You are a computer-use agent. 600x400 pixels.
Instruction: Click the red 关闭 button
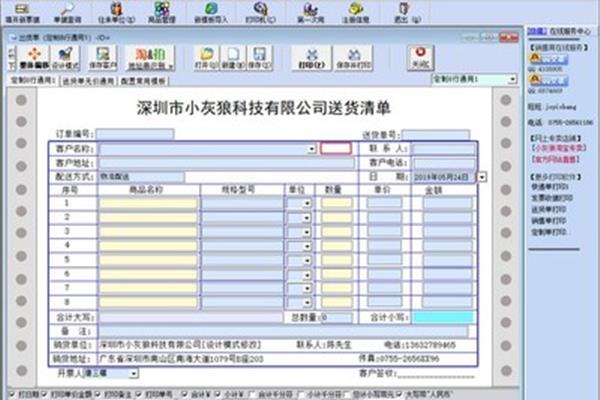pyautogui.click(x=421, y=58)
